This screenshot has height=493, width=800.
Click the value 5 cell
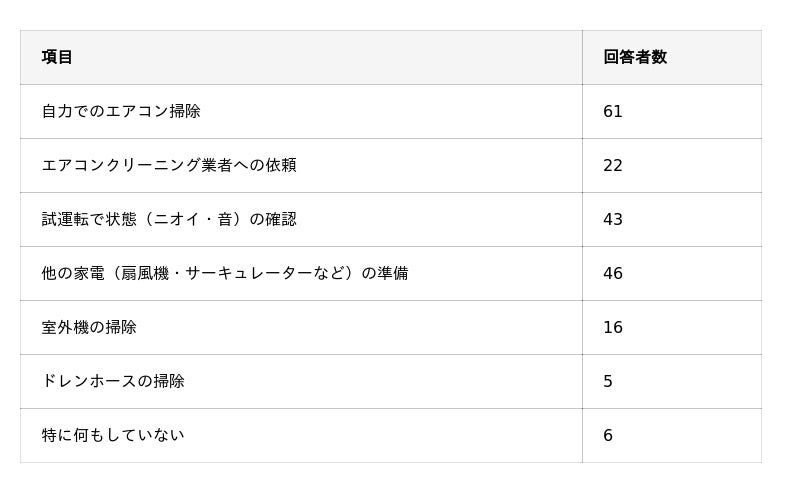point(608,382)
